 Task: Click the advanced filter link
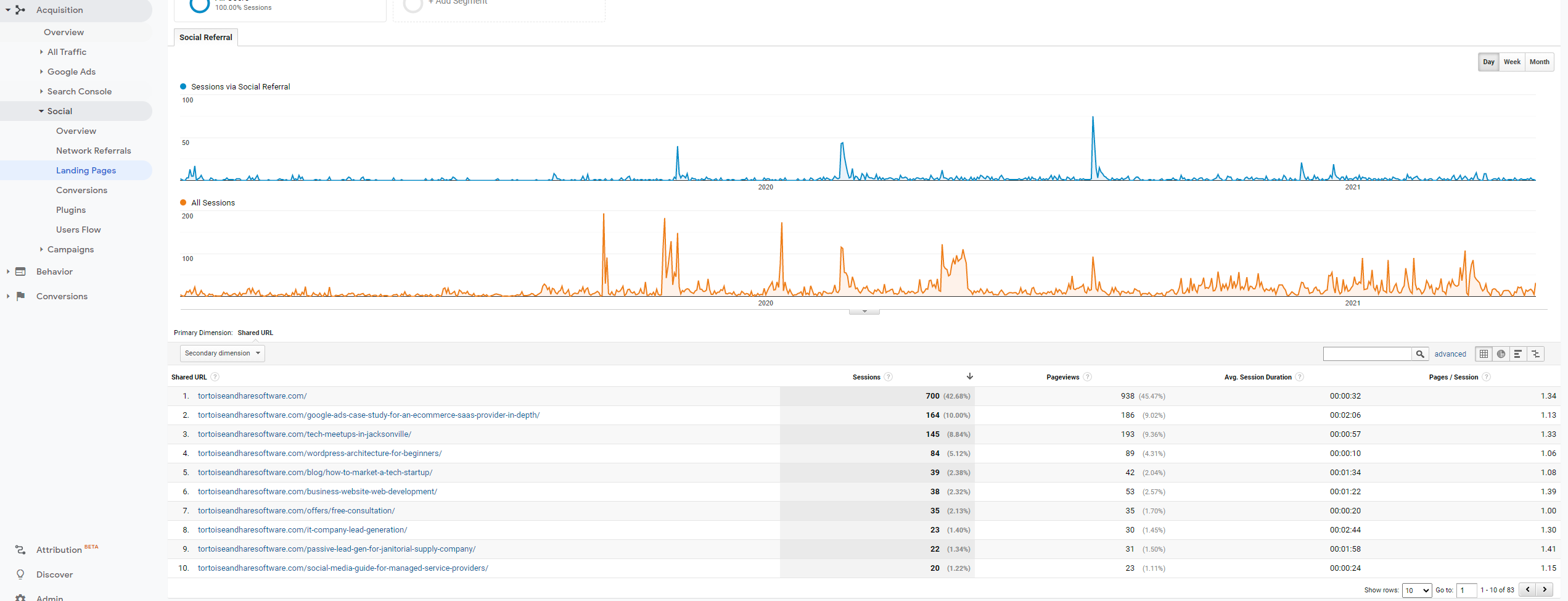tap(1450, 354)
